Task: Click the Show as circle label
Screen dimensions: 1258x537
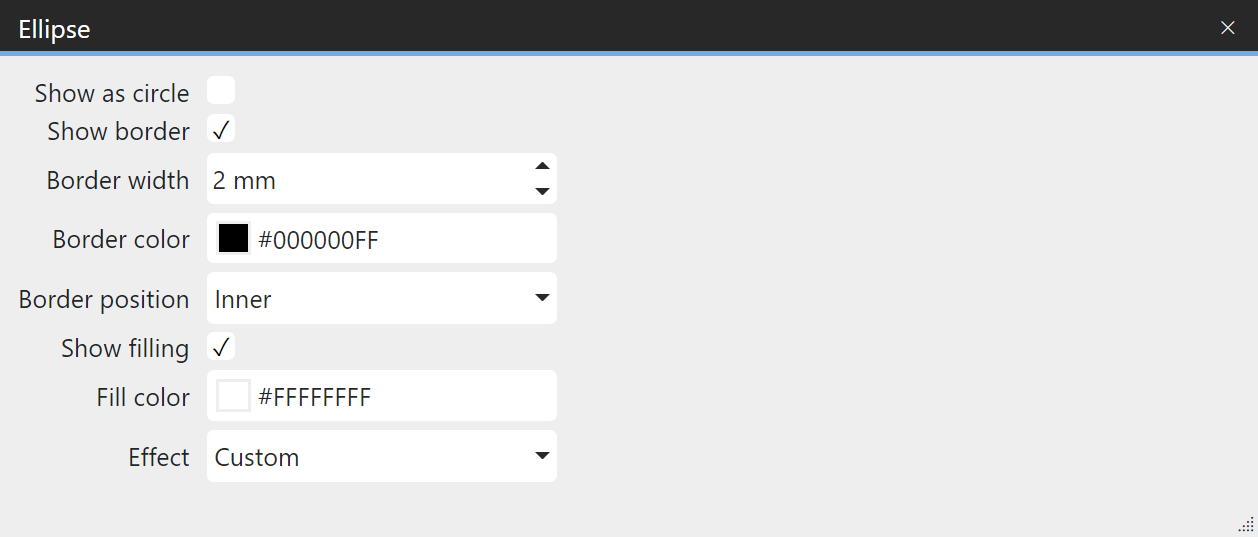Action: 112,93
